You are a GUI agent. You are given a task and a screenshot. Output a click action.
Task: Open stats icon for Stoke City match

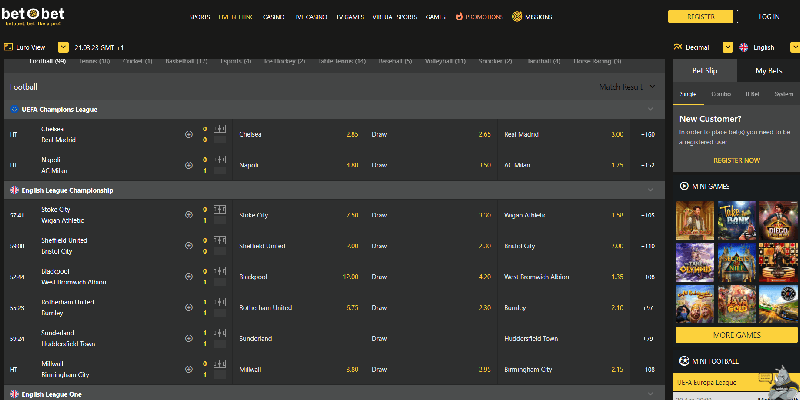[189, 215]
